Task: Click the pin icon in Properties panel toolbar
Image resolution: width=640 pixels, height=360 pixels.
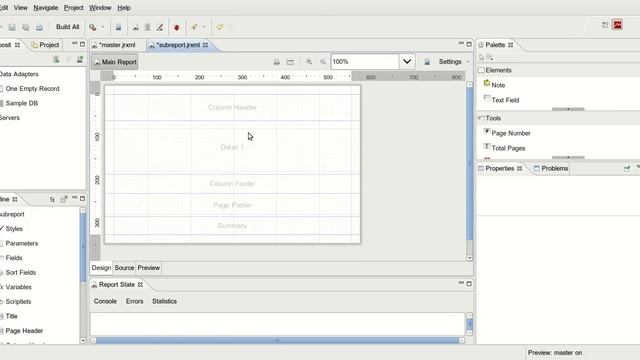Action: pyautogui.click(x=627, y=169)
